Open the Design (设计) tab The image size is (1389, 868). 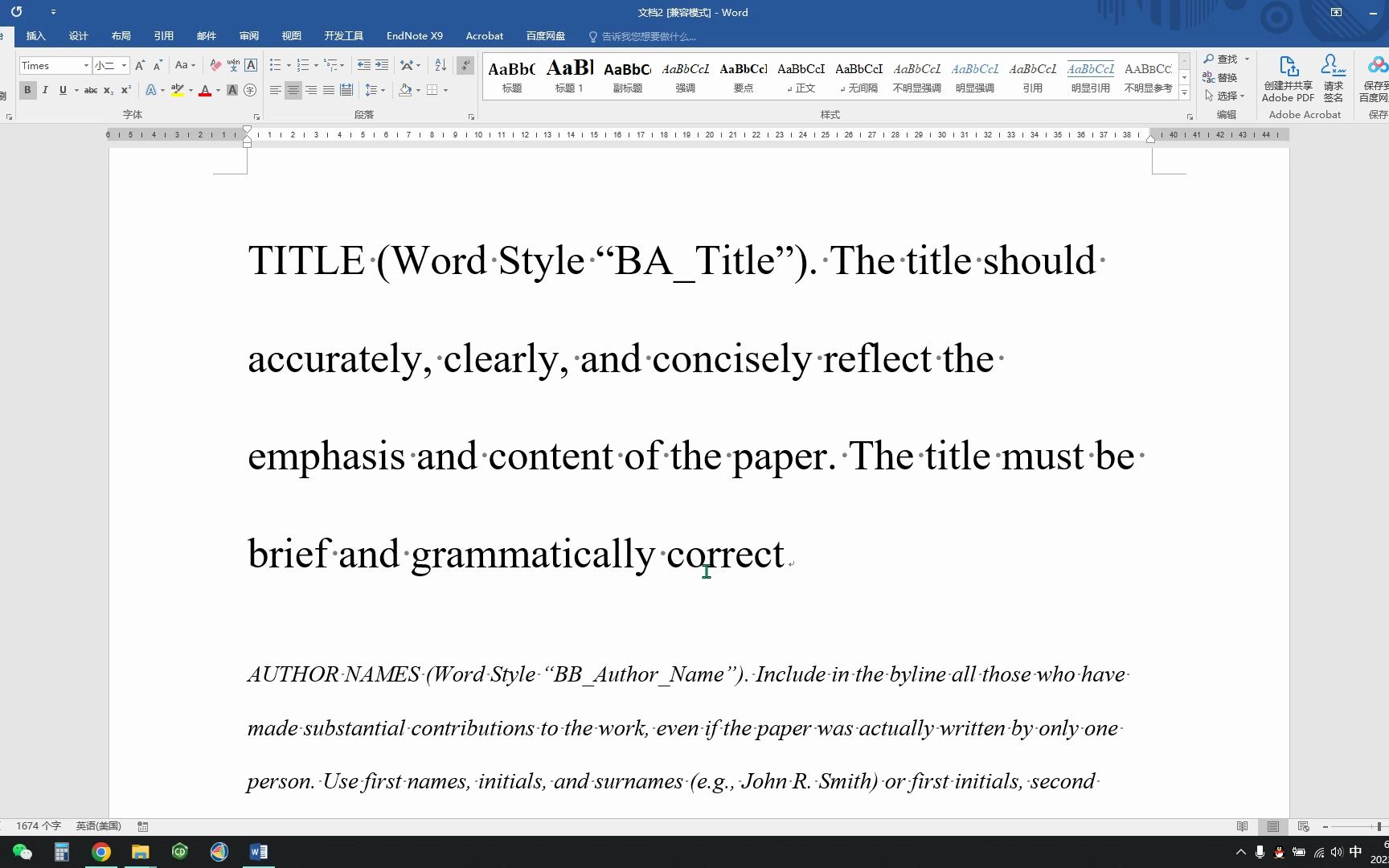coord(79,35)
